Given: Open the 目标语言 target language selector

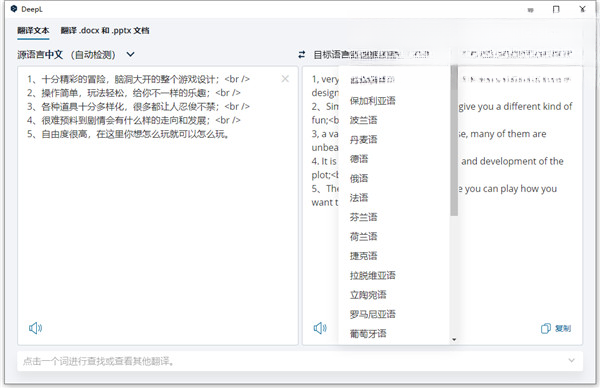Looking at the screenshot, I should coord(371,55).
